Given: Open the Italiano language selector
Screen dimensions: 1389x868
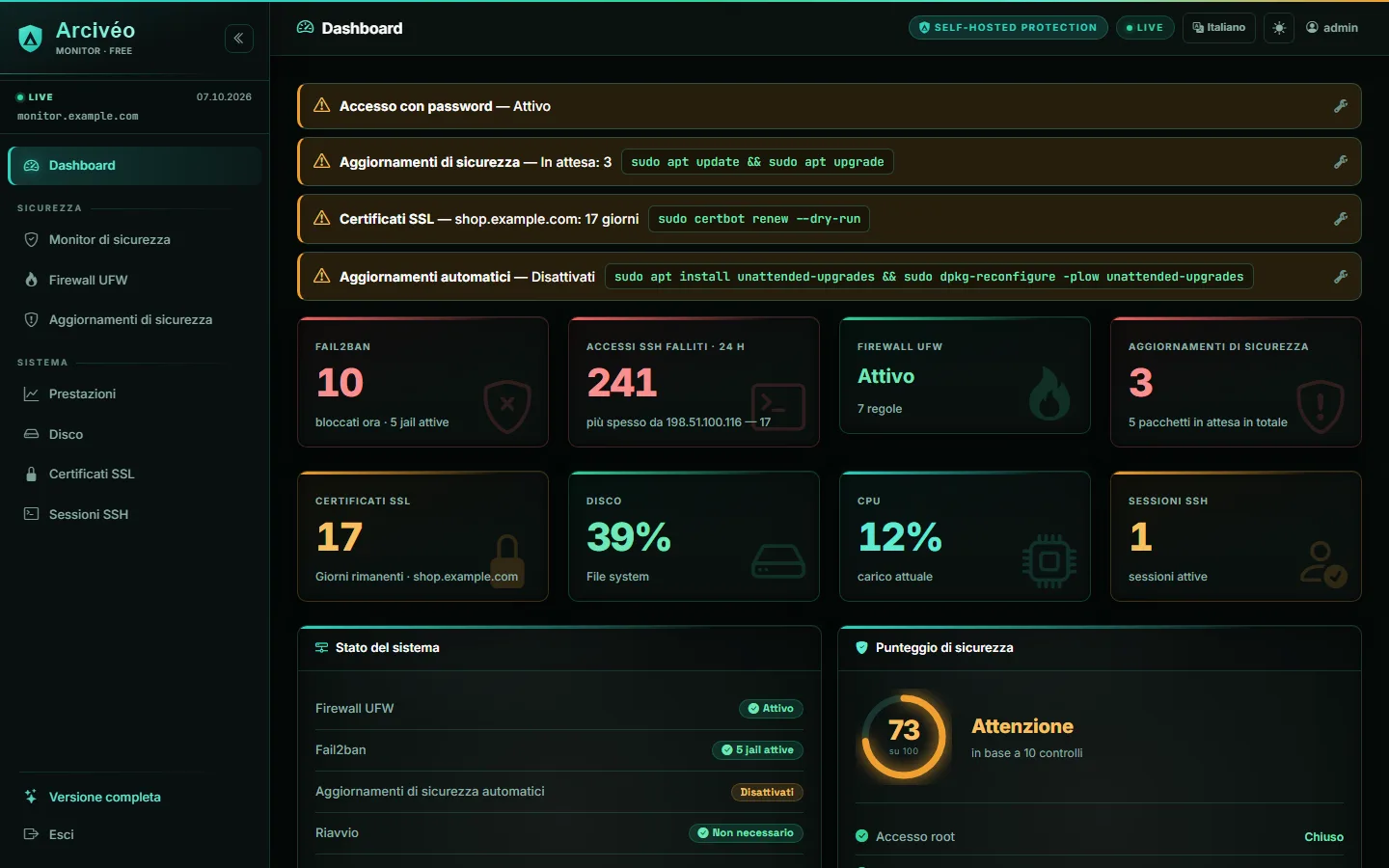Looking at the screenshot, I should (x=1219, y=28).
